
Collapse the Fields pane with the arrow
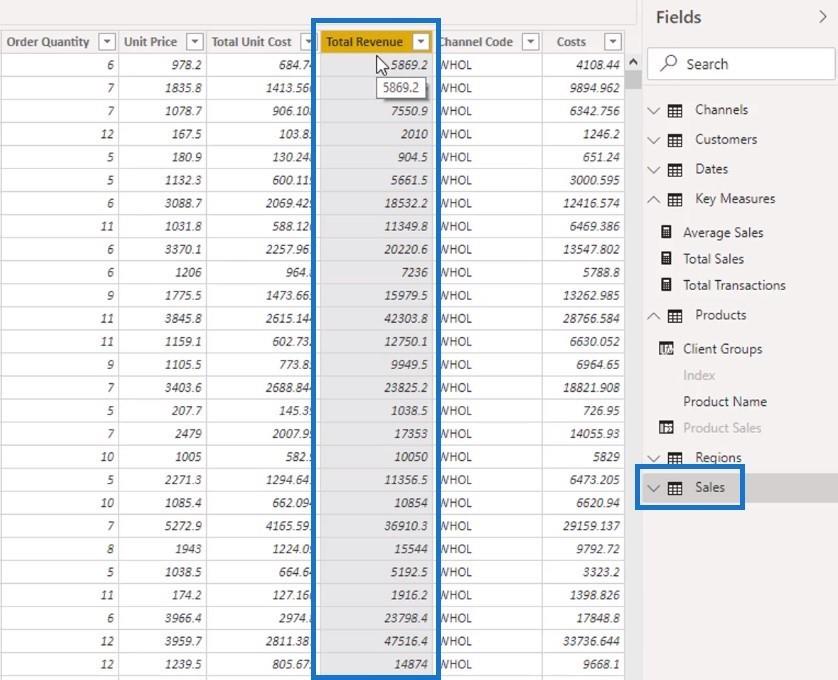click(823, 17)
